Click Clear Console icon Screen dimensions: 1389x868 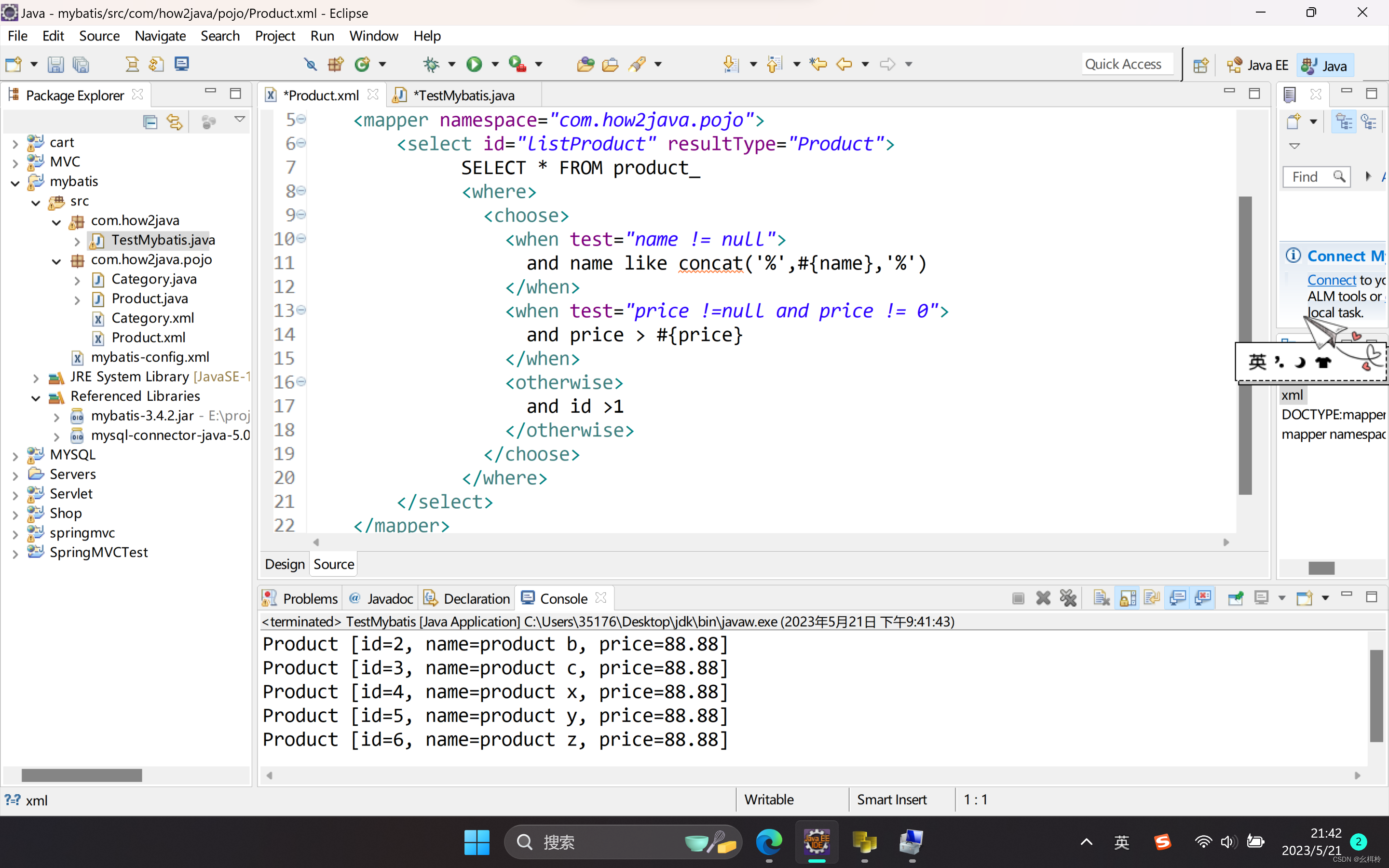coord(1102,598)
